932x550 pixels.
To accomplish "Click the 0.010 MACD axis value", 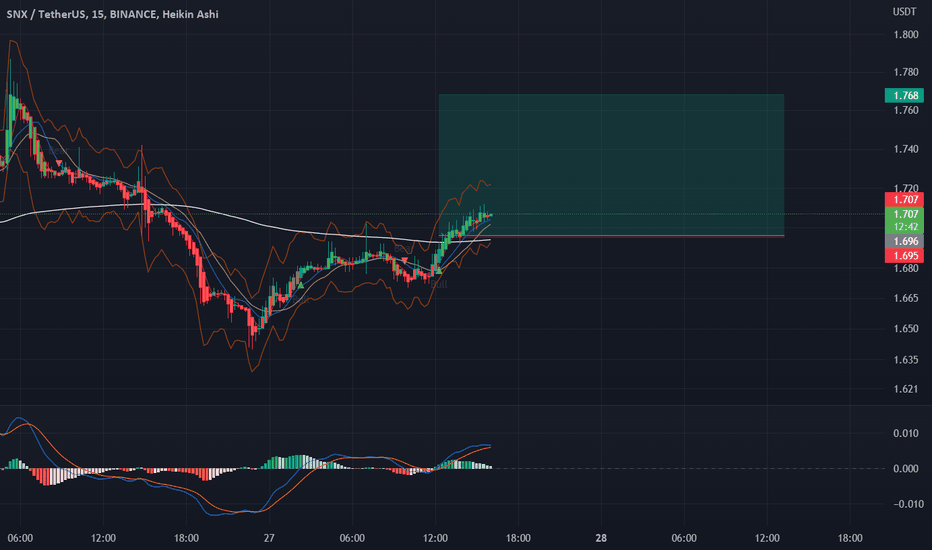I will click(906, 433).
